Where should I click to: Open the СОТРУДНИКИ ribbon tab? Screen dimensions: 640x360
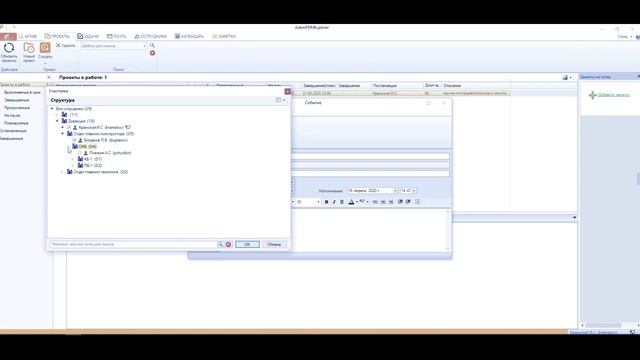tap(151, 36)
